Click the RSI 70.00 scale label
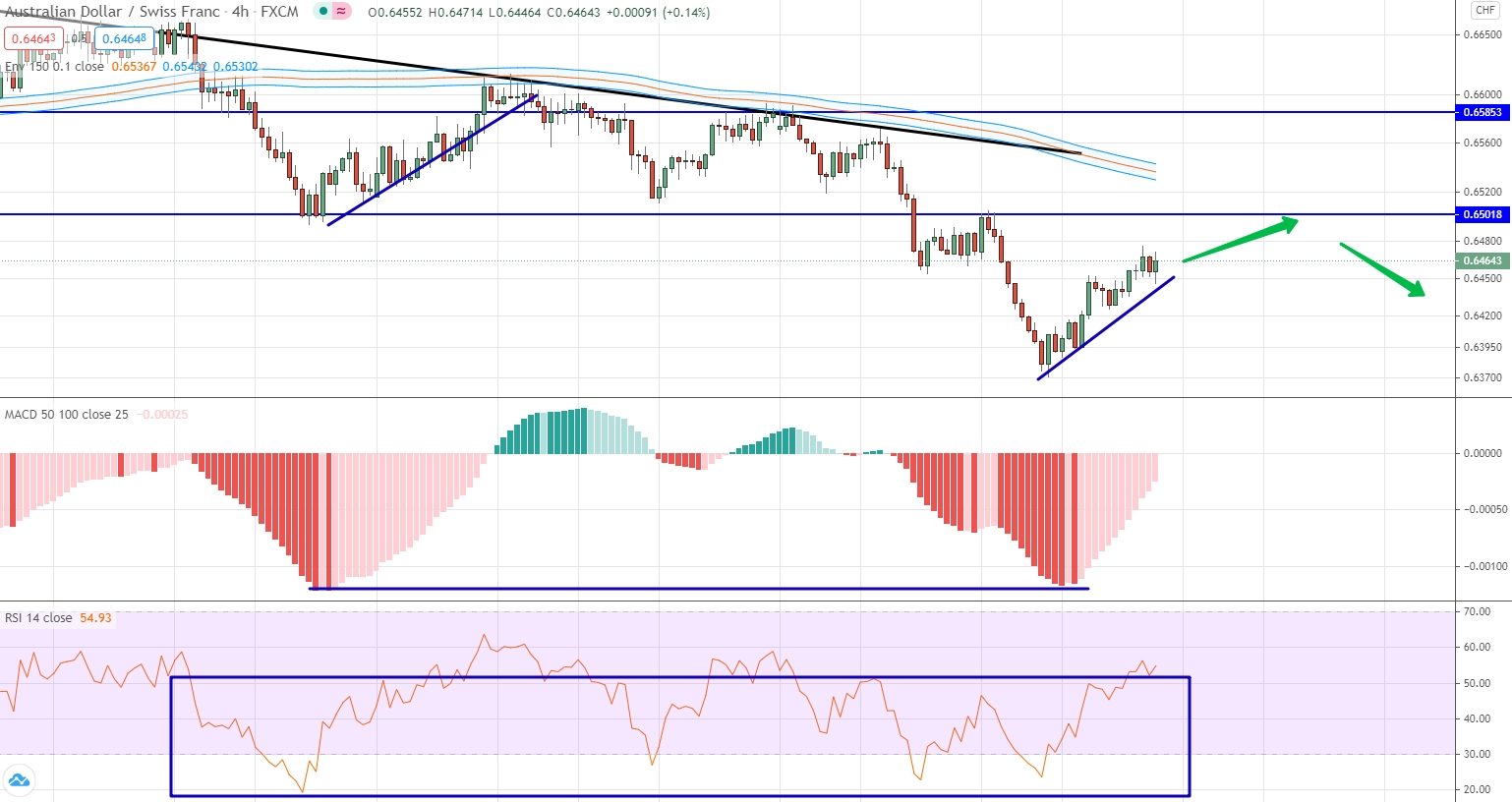 (1477, 611)
